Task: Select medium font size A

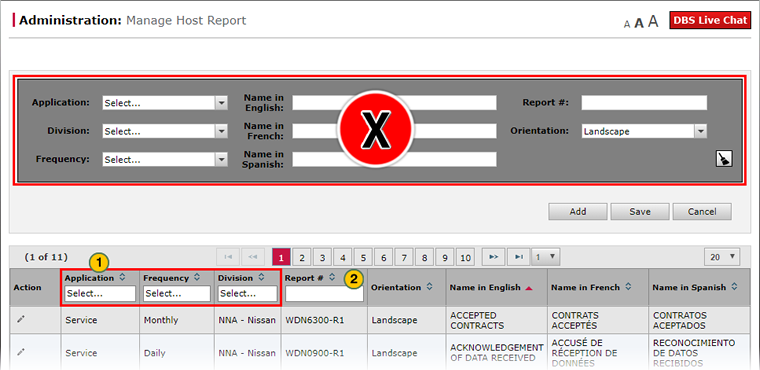Action: (x=639, y=23)
